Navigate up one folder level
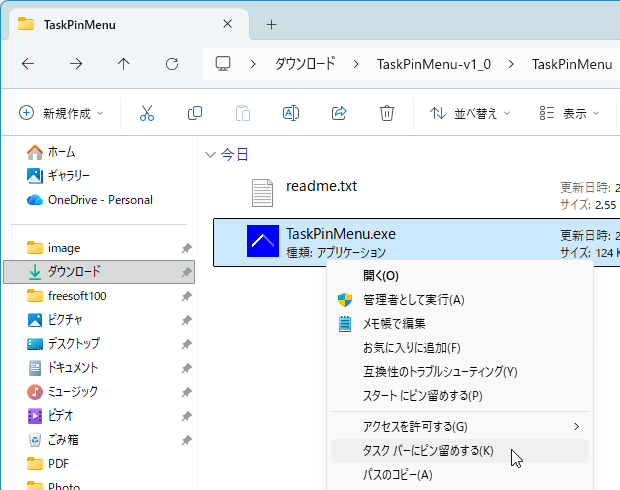Image resolution: width=620 pixels, height=490 pixels. 124,64
